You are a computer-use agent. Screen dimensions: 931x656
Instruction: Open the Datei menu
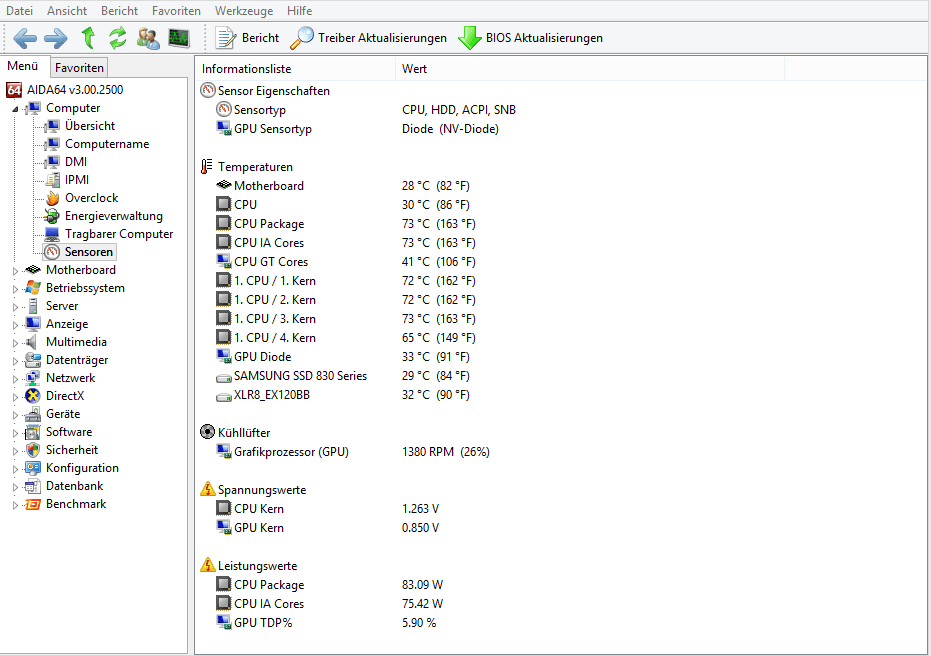(x=19, y=11)
